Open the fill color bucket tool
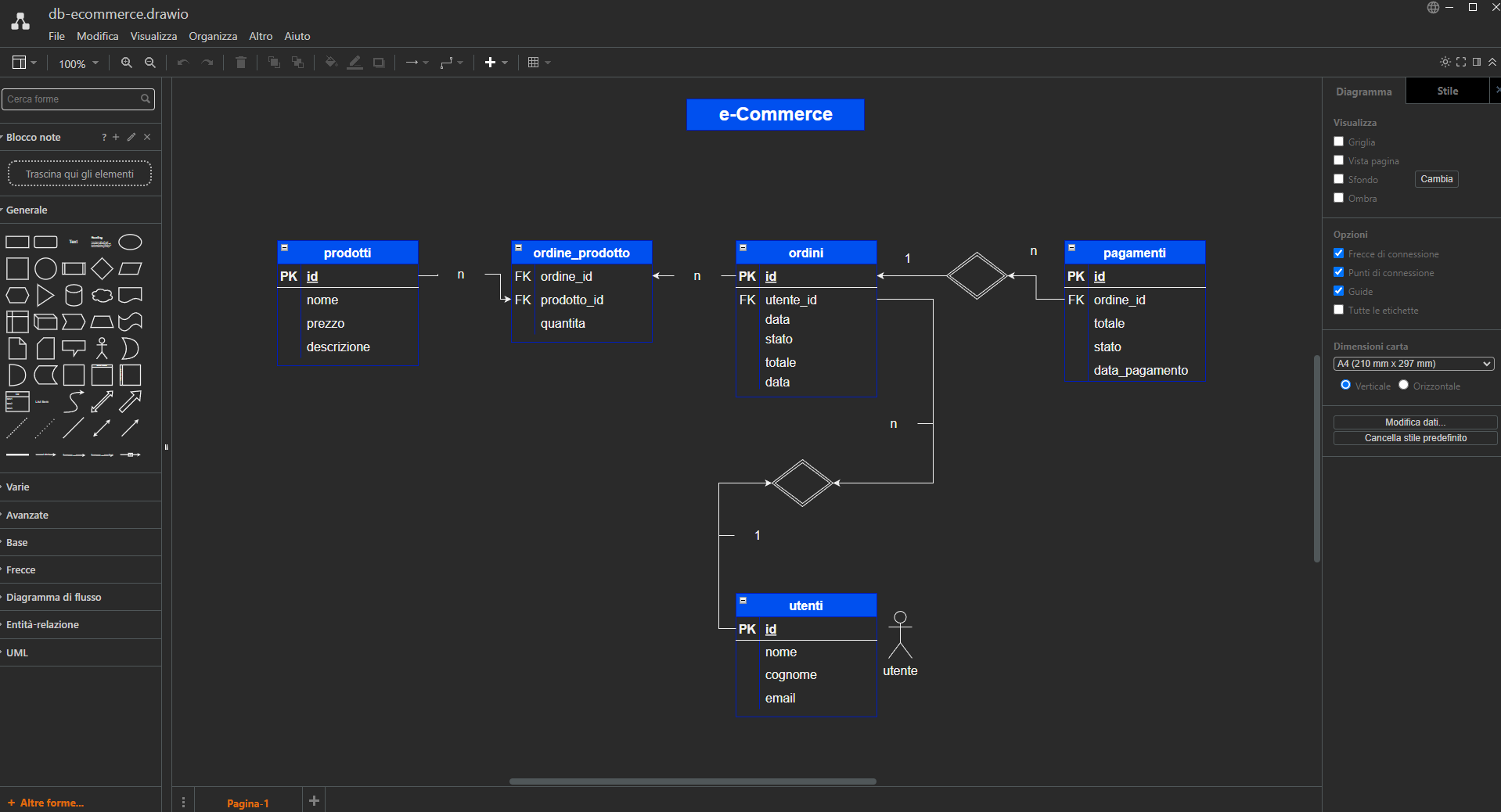 (331, 63)
